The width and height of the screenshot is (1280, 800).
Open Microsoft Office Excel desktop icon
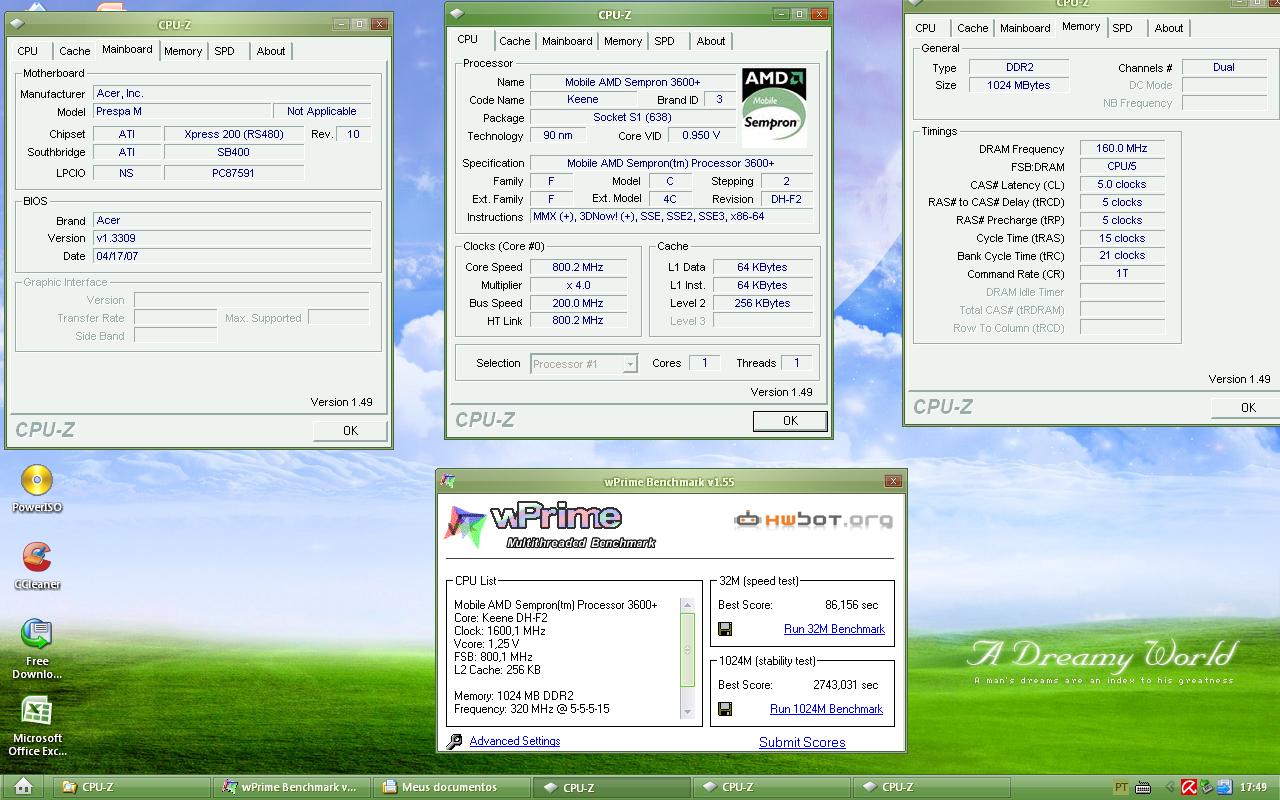(37, 727)
